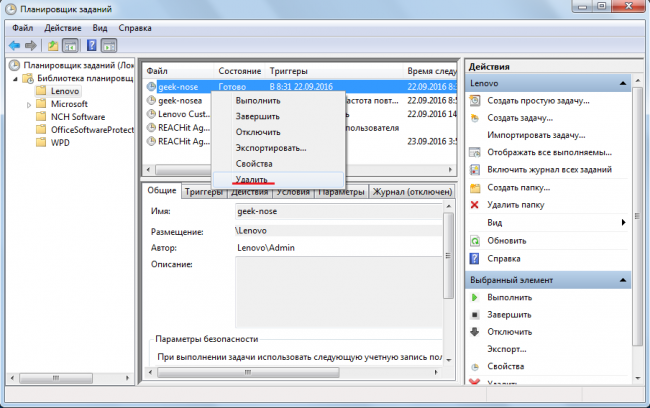
Task: Click the Создать папку folder icon
Action: 476,187
